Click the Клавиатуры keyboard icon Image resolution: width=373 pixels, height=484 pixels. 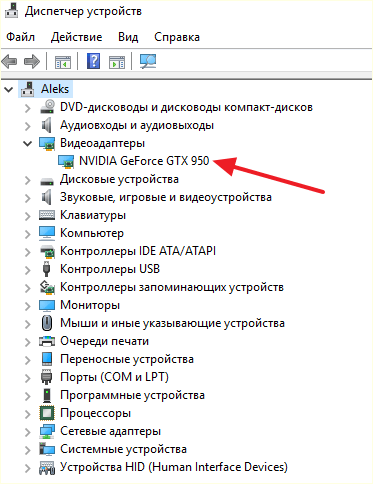coord(47,215)
